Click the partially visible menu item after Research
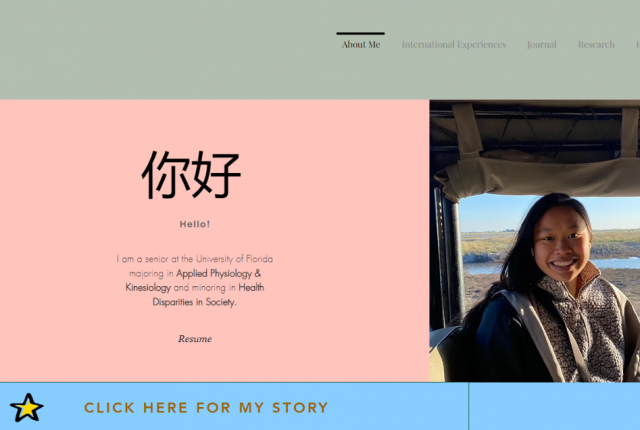 [x=638, y=44]
